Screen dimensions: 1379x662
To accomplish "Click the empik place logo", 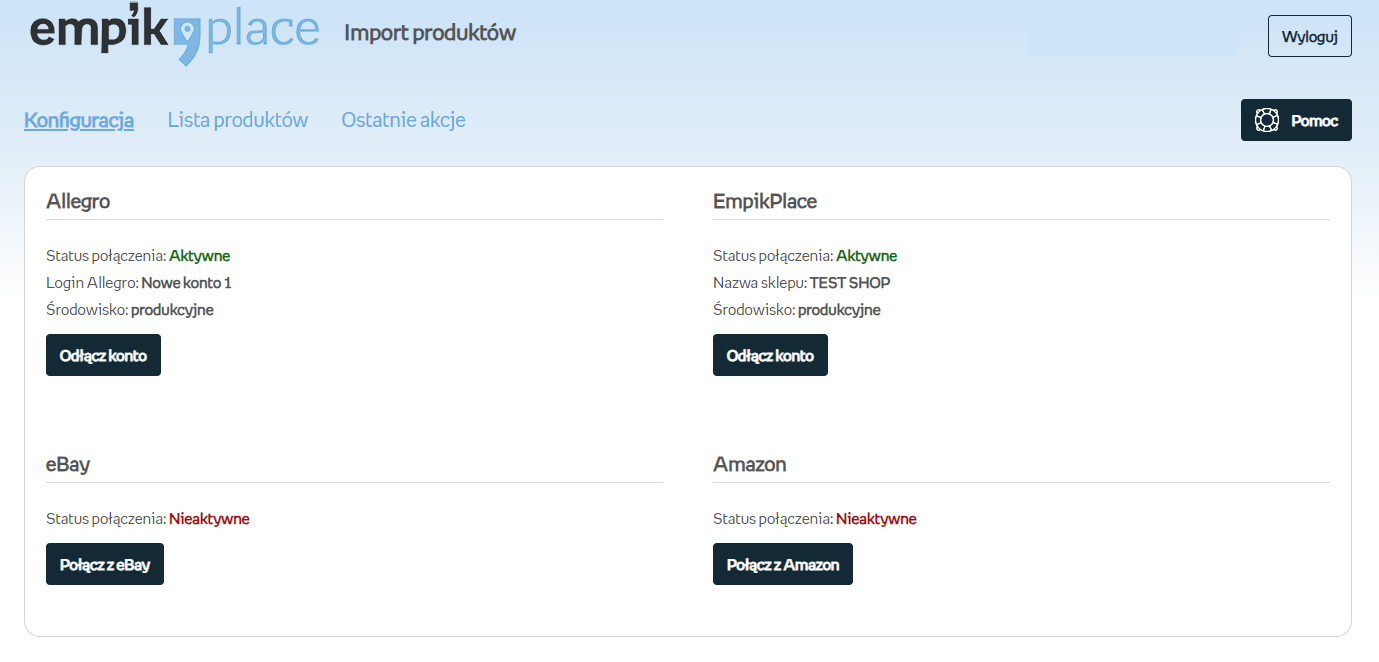I will coord(174,34).
